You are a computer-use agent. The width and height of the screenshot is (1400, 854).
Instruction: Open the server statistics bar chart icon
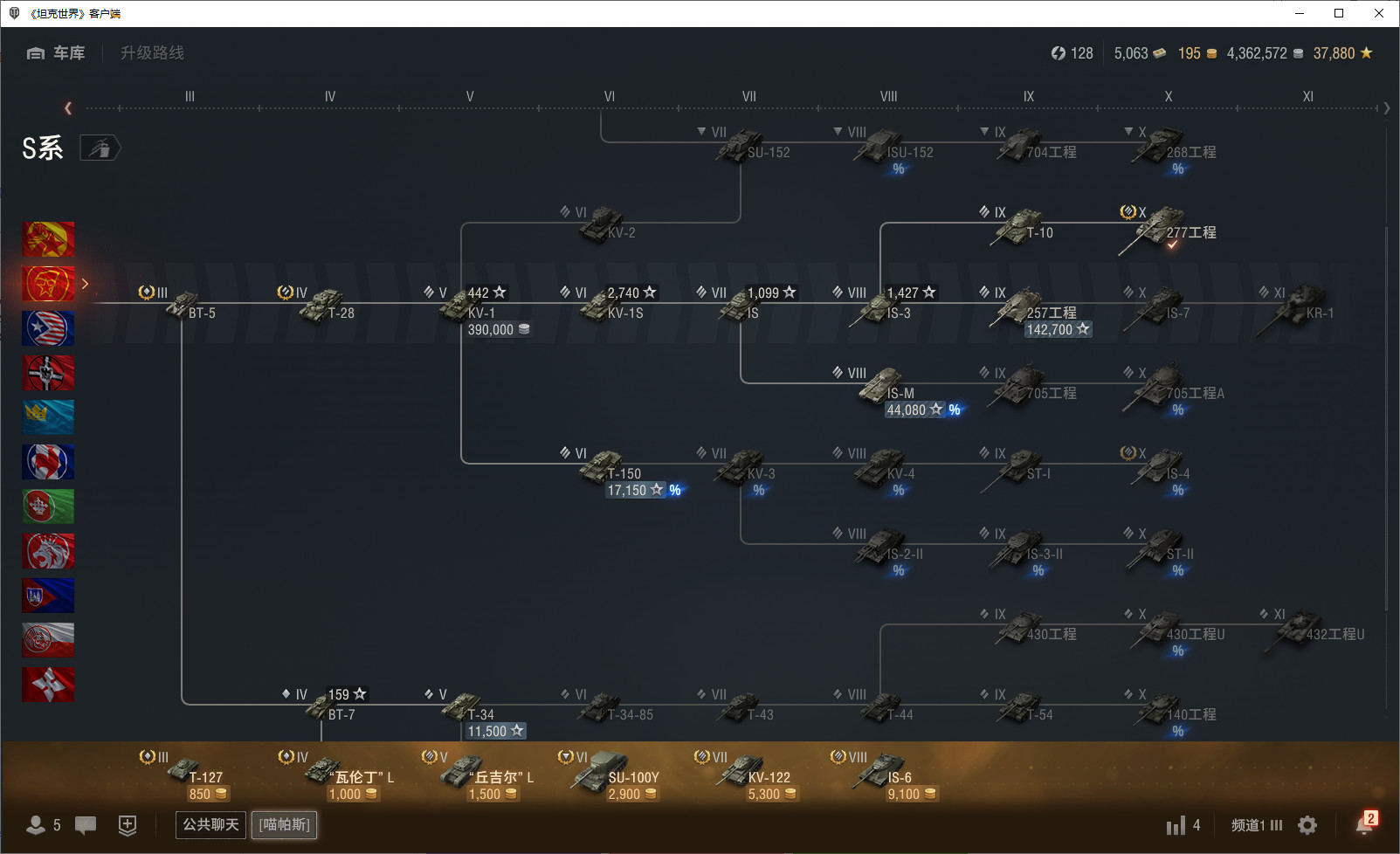point(1176,825)
